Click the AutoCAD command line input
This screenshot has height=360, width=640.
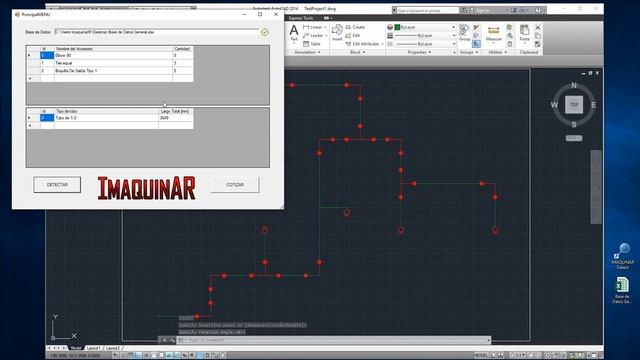tap(333, 340)
